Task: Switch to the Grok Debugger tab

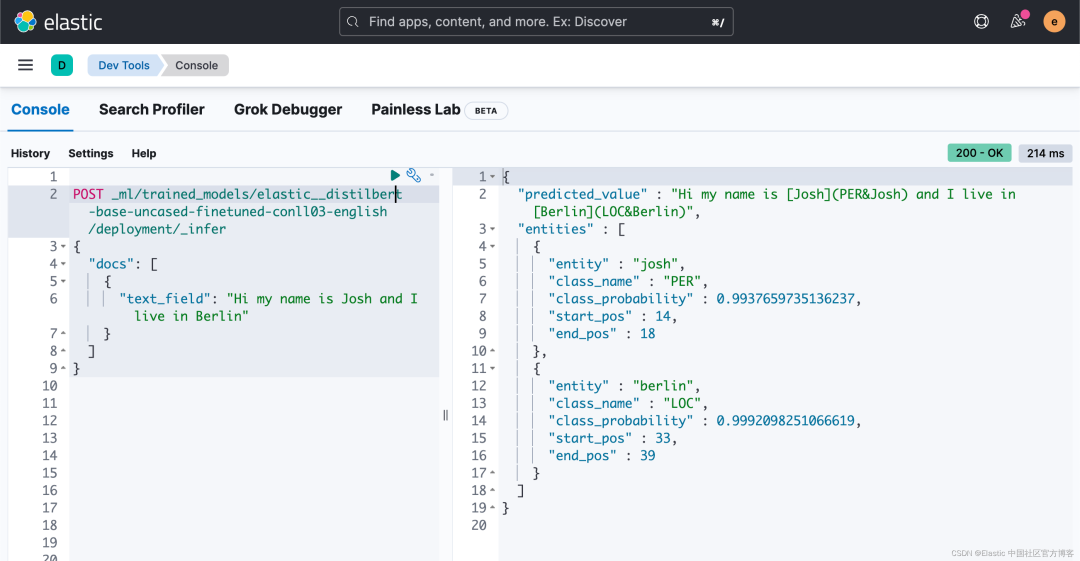Action: point(288,110)
